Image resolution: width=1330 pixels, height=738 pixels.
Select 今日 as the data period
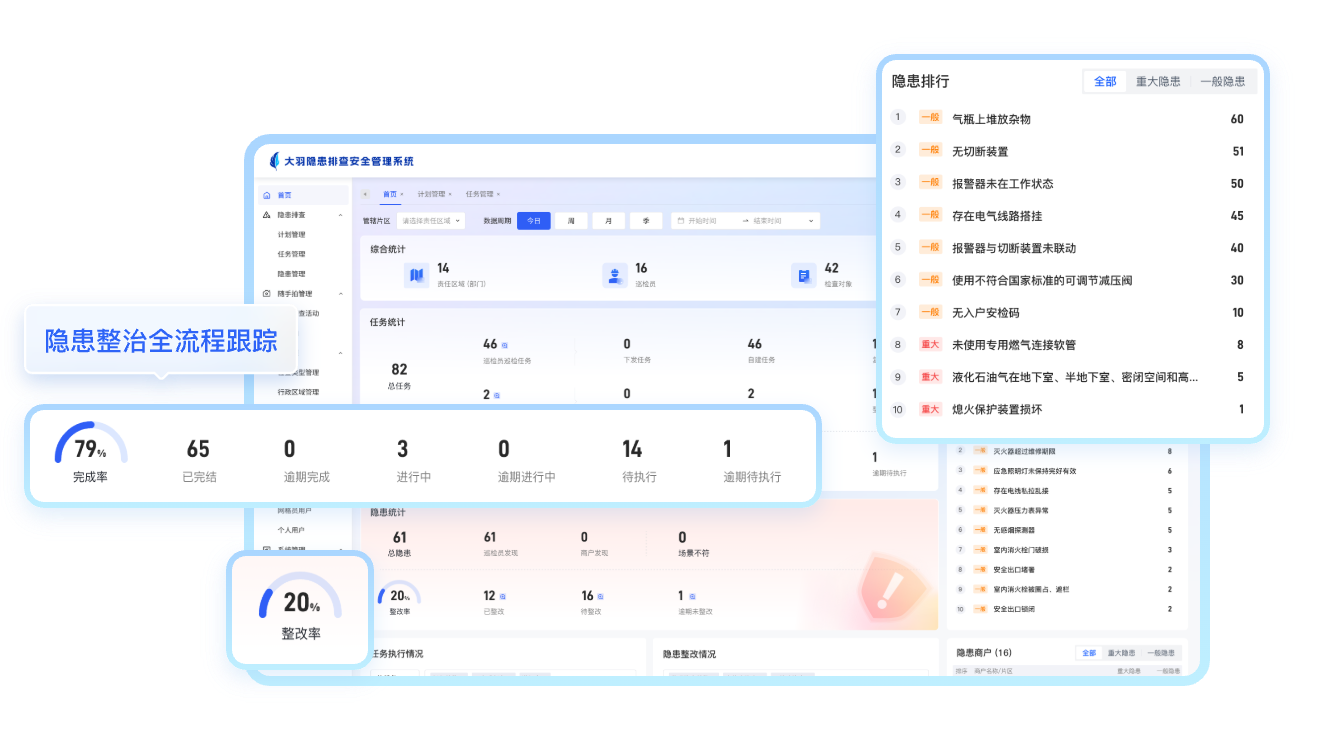click(x=534, y=220)
